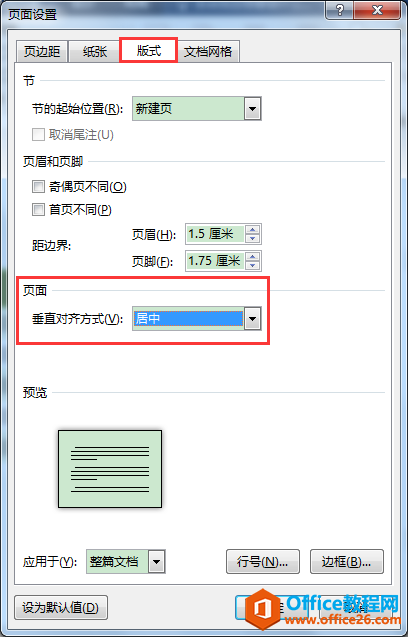Click 设为默认值 button
The image size is (408, 637).
[x=61, y=607]
